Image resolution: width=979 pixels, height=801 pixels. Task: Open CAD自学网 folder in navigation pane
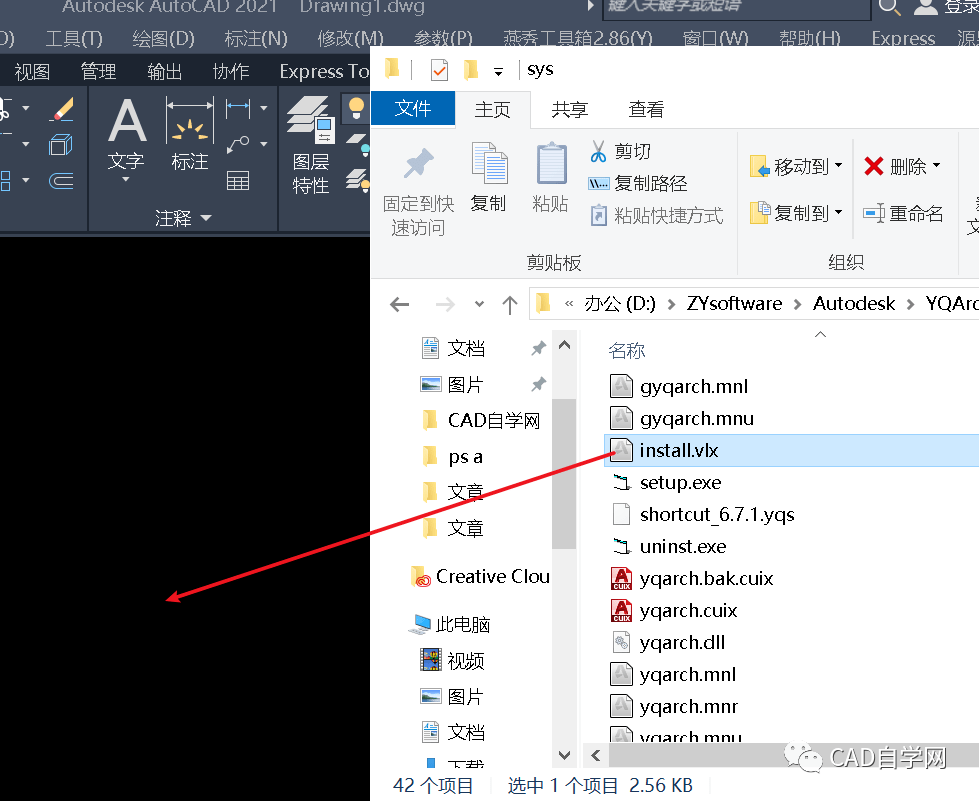[x=493, y=420]
